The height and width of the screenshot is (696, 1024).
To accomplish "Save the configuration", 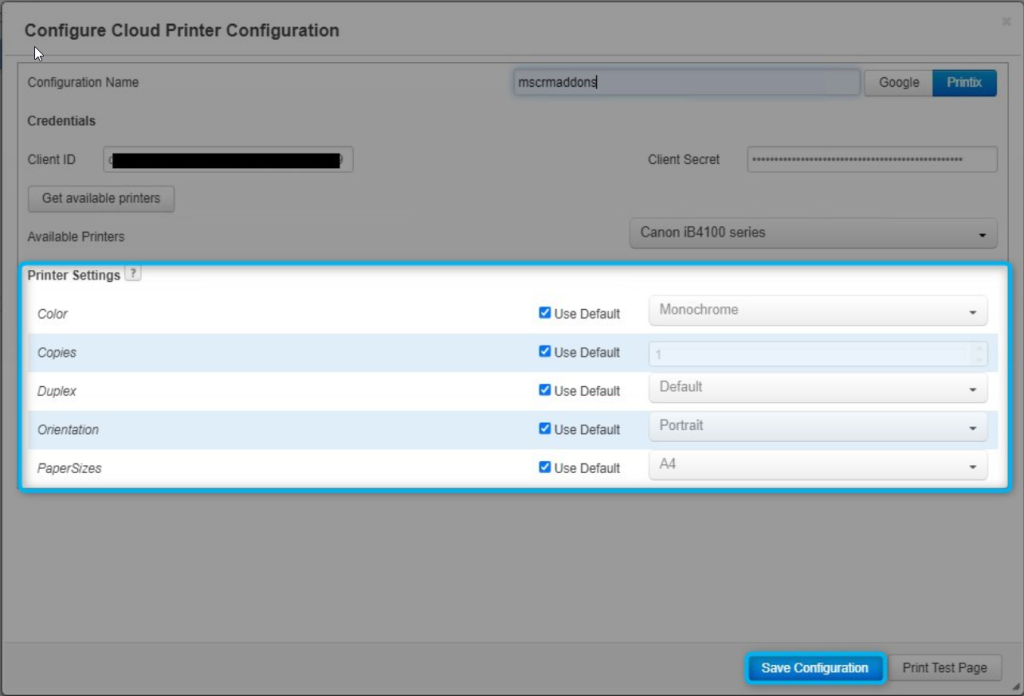I will click(815, 668).
